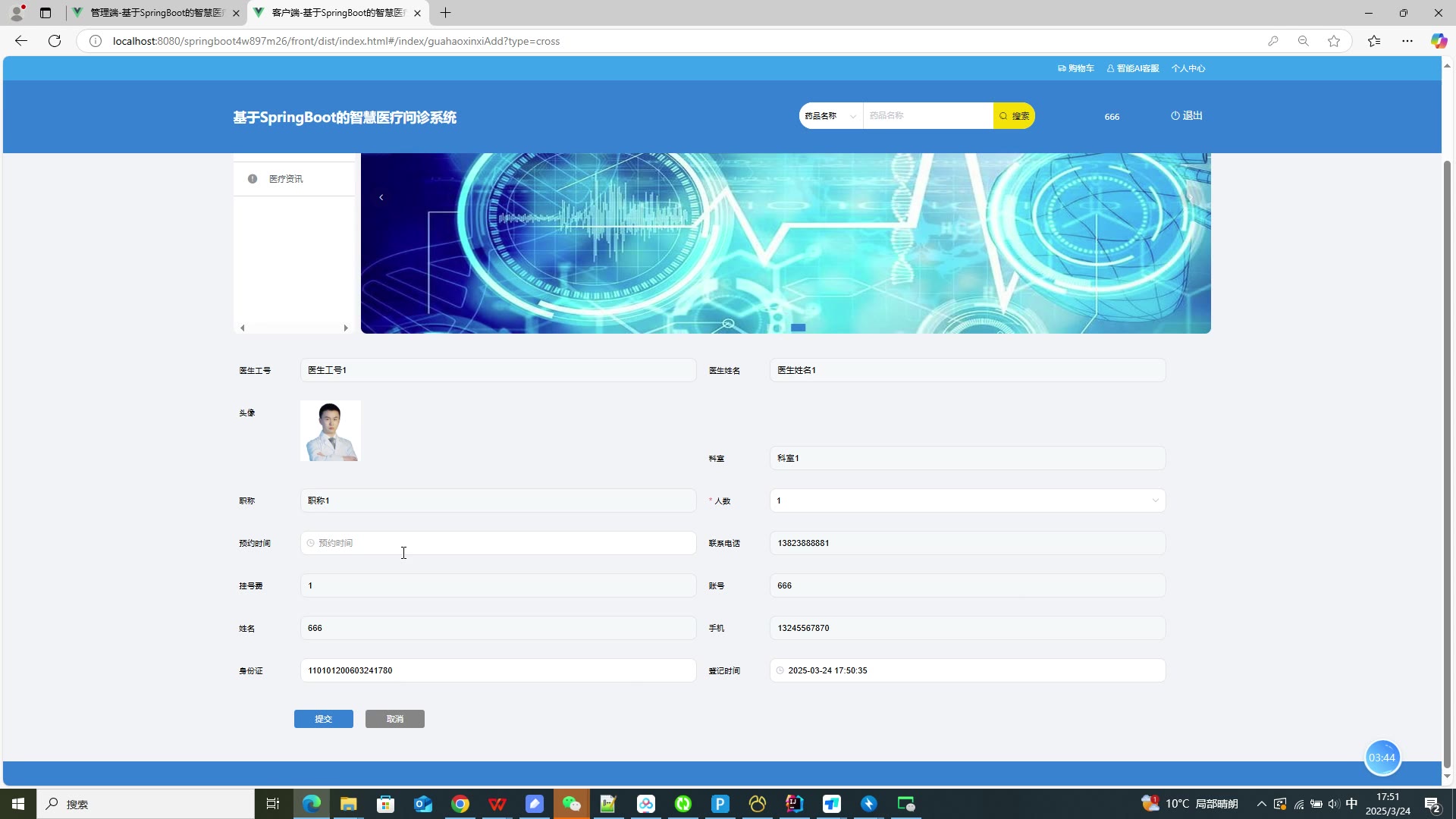
Task: Open the AI customer service (智能AI客服) link
Action: [1133, 68]
